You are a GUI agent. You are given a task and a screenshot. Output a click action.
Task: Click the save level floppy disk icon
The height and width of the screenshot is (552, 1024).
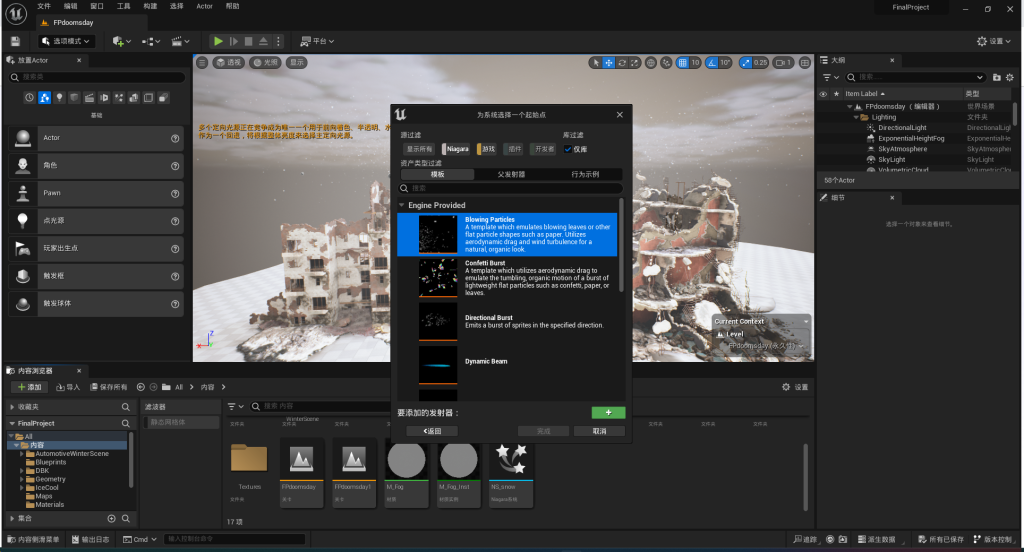pyautogui.click(x=15, y=41)
